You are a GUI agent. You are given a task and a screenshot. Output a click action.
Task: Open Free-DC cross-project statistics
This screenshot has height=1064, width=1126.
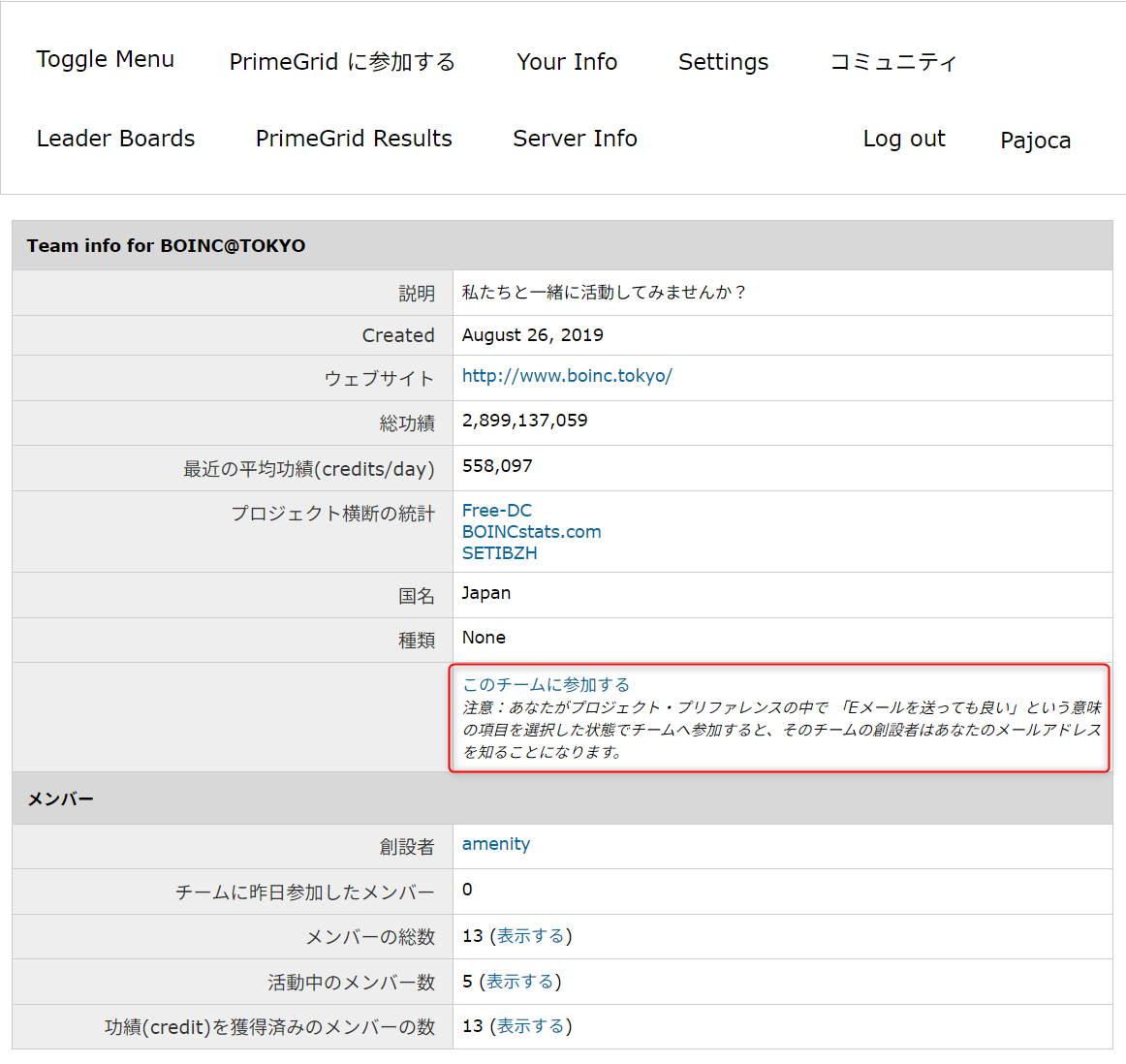click(x=497, y=510)
